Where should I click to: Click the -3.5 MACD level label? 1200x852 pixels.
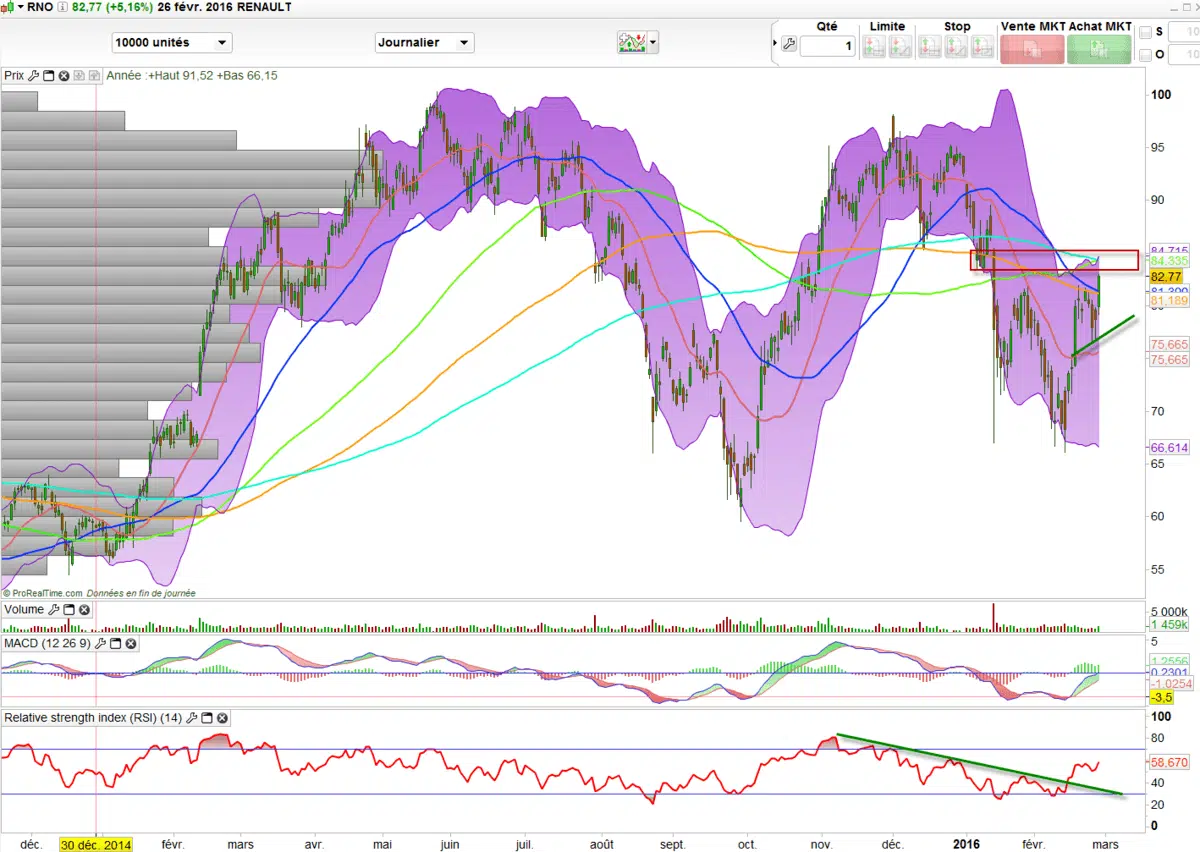pos(1161,697)
